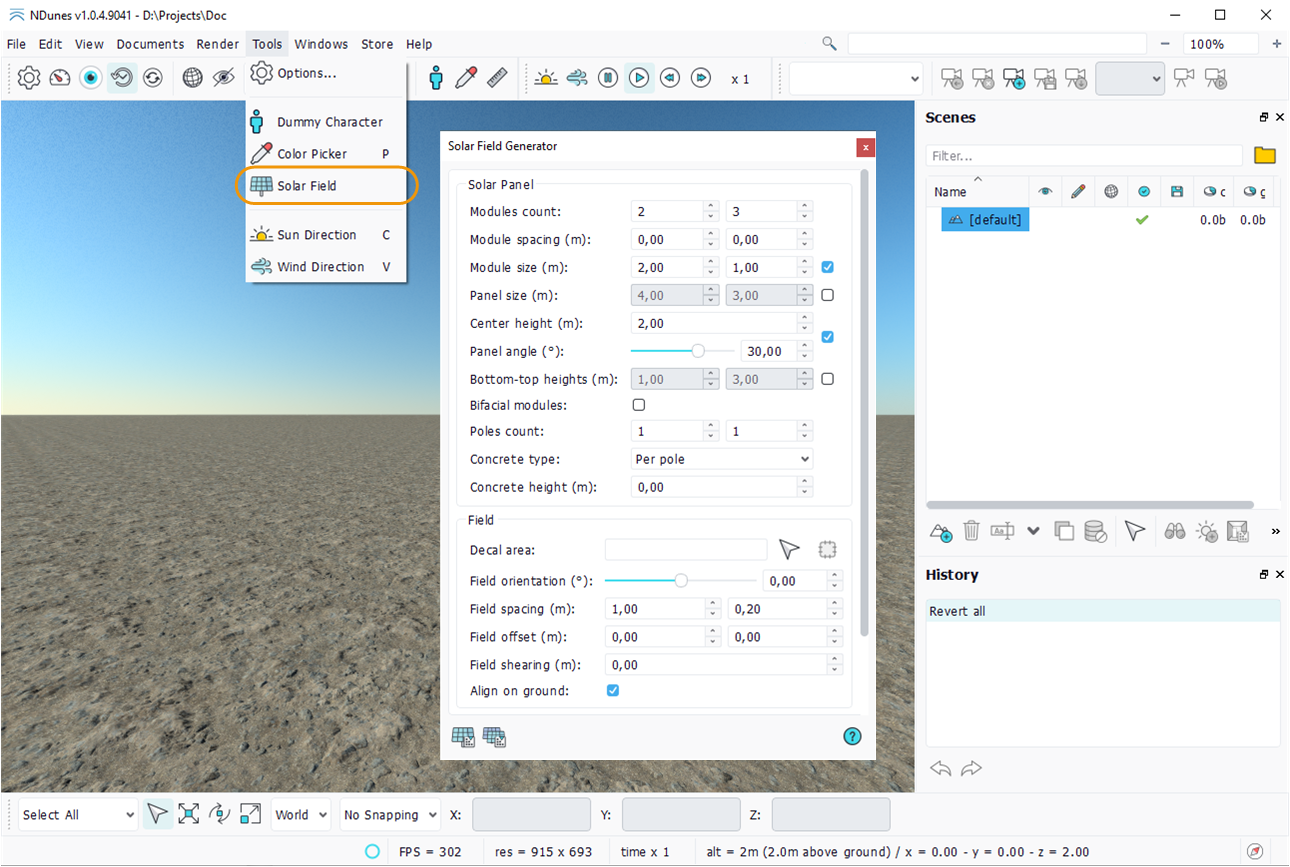Click the wind direction toolbar icon

[x=577, y=78]
